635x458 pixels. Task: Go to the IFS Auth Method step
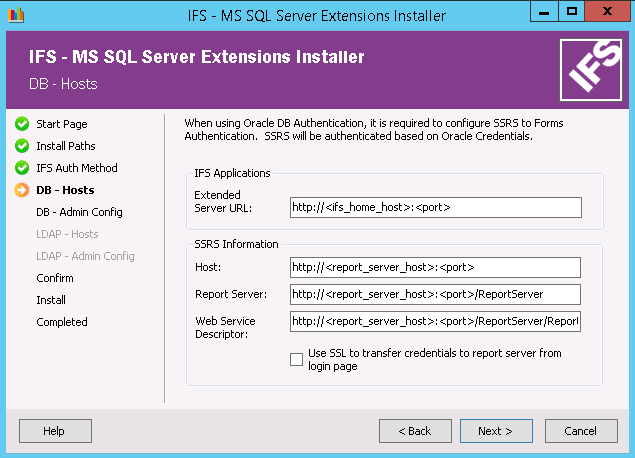(x=77, y=168)
